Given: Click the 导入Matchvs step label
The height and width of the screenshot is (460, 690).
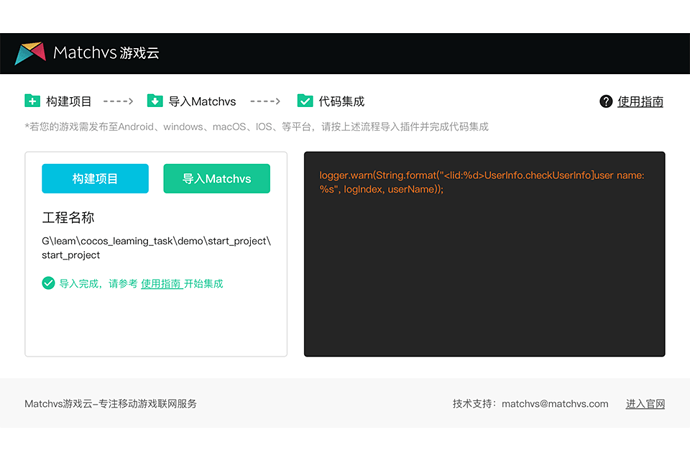Looking at the screenshot, I should (x=202, y=102).
